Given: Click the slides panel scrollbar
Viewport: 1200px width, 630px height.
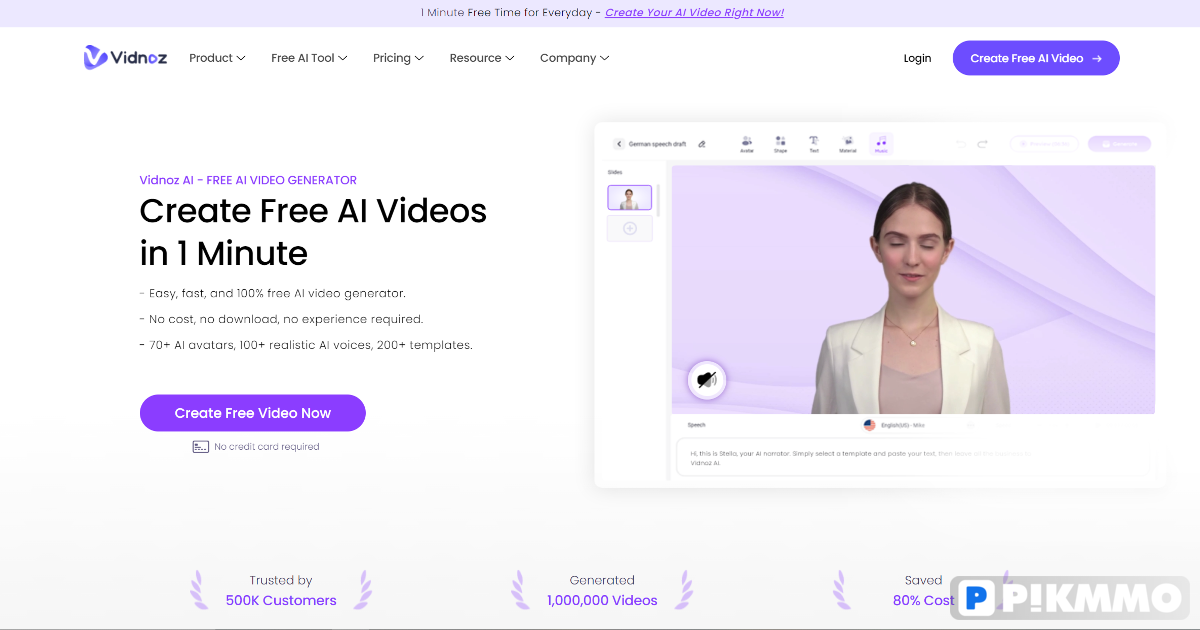Looking at the screenshot, I should (x=658, y=200).
